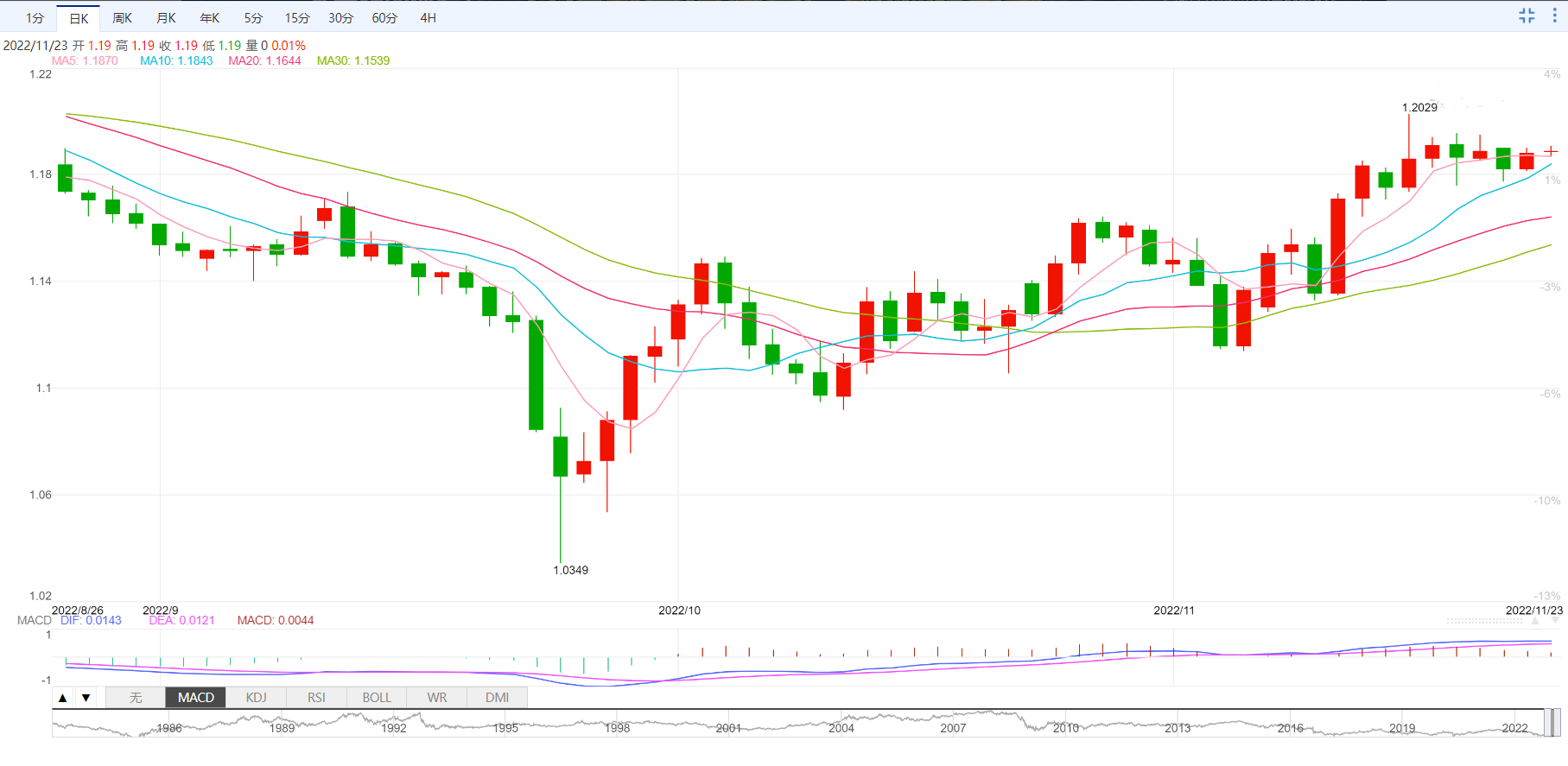Click the 1989 year on the overview timeline

282,729
